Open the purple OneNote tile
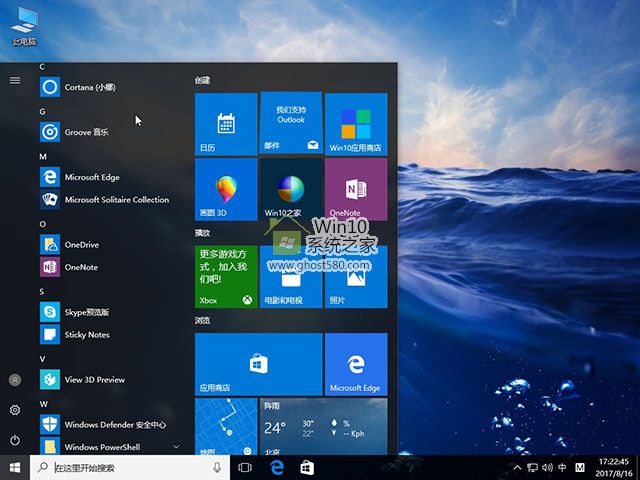This screenshot has width=640, height=480. coord(356,189)
